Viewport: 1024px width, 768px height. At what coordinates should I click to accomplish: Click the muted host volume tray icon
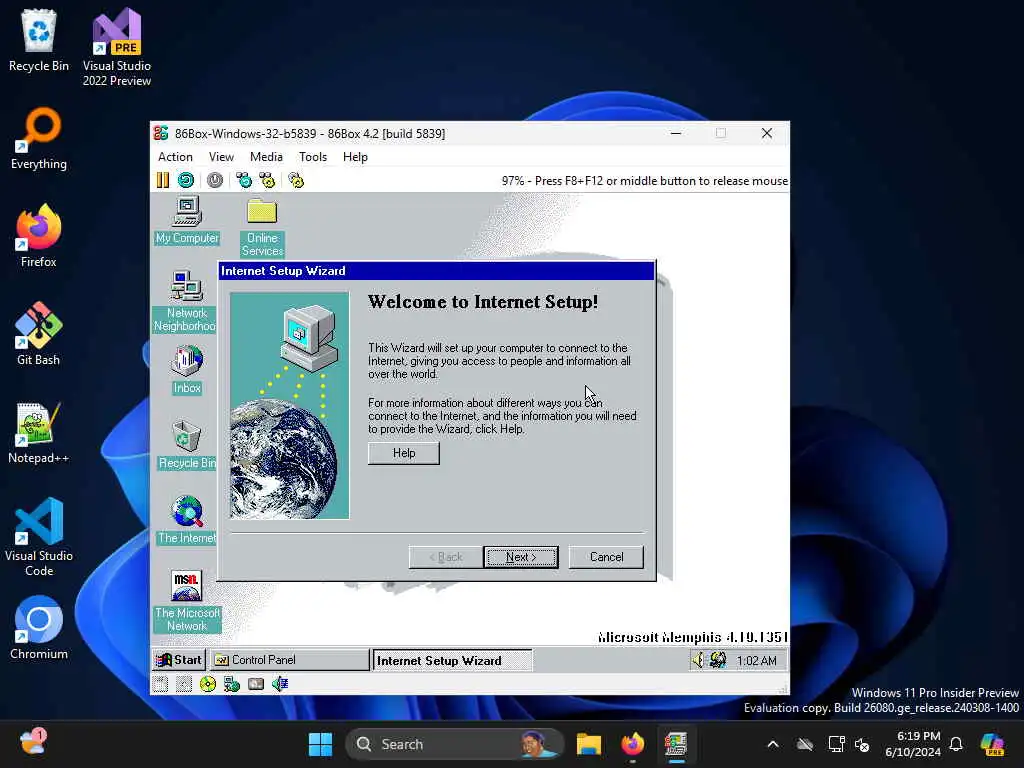862,744
